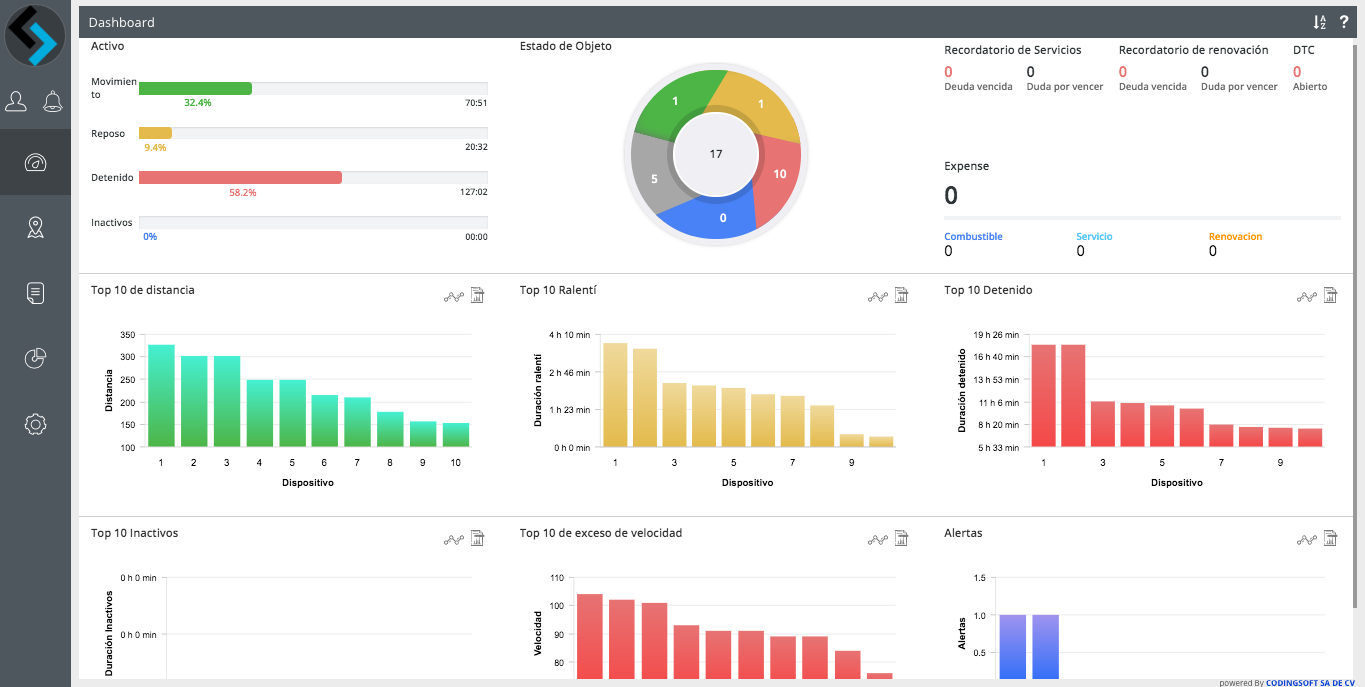Image resolution: width=1365 pixels, height=687 pixels.
Task: Click the Combustible expense label
Action: [x=973, y=237]
